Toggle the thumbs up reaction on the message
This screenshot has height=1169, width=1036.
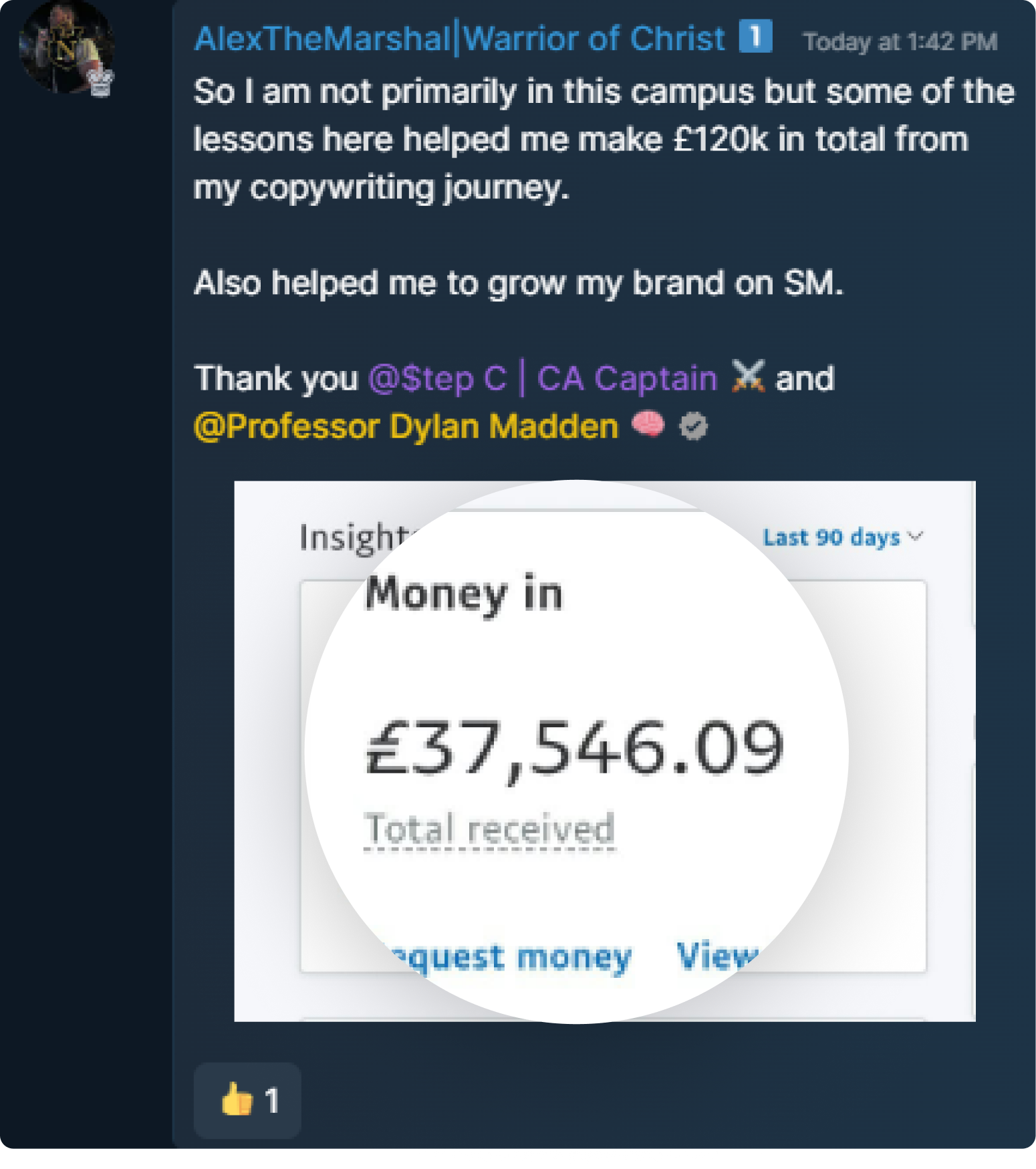tap(247, 1101)
